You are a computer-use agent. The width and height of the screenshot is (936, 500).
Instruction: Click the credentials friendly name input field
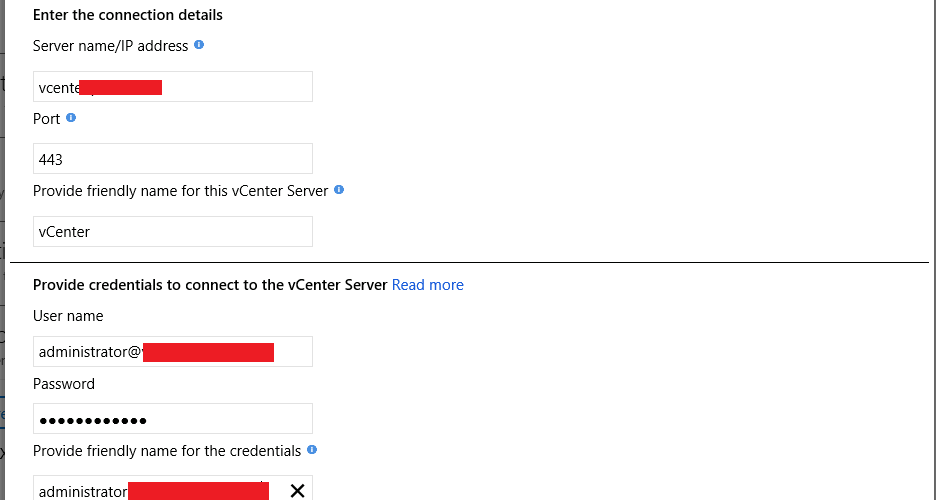150,490
